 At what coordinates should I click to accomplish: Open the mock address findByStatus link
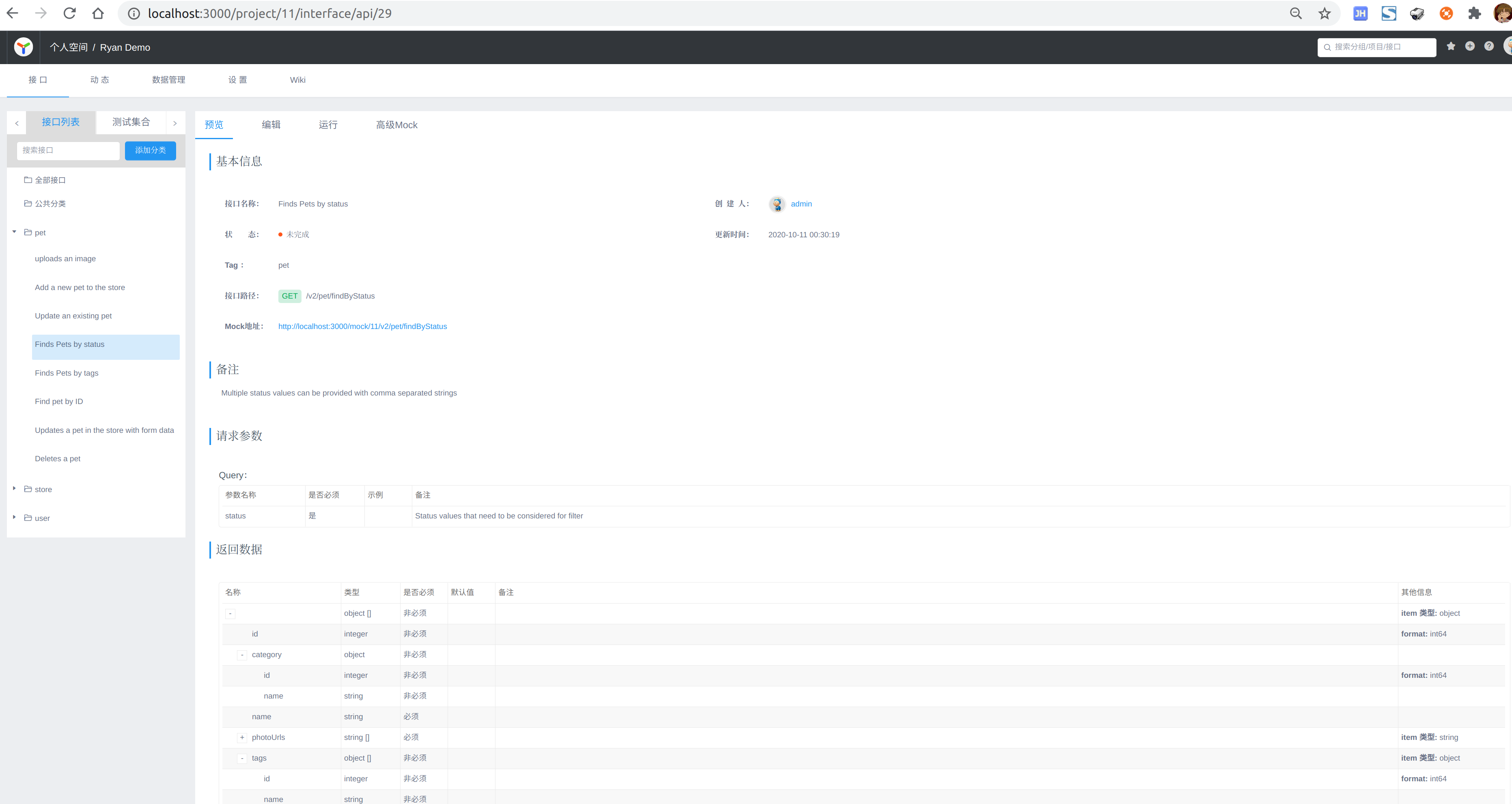click(362, 326)
